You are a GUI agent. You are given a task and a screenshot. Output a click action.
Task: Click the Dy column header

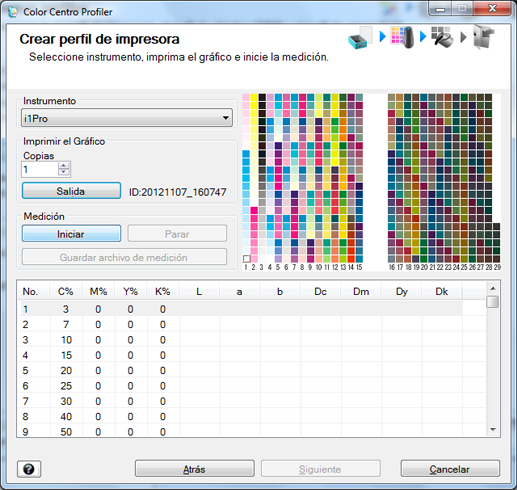[402, 291]
